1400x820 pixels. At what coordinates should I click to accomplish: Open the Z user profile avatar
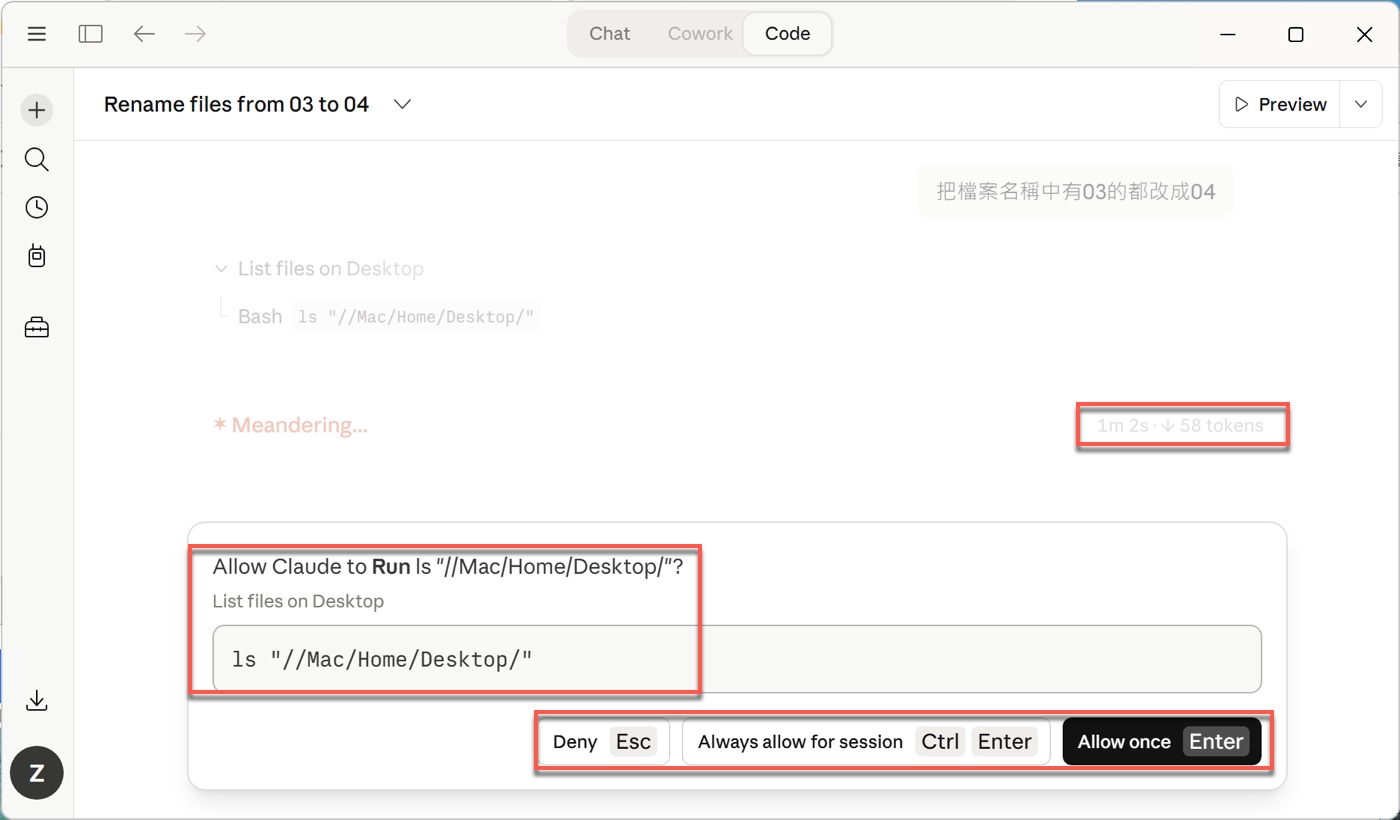click(x=37, y=773)
